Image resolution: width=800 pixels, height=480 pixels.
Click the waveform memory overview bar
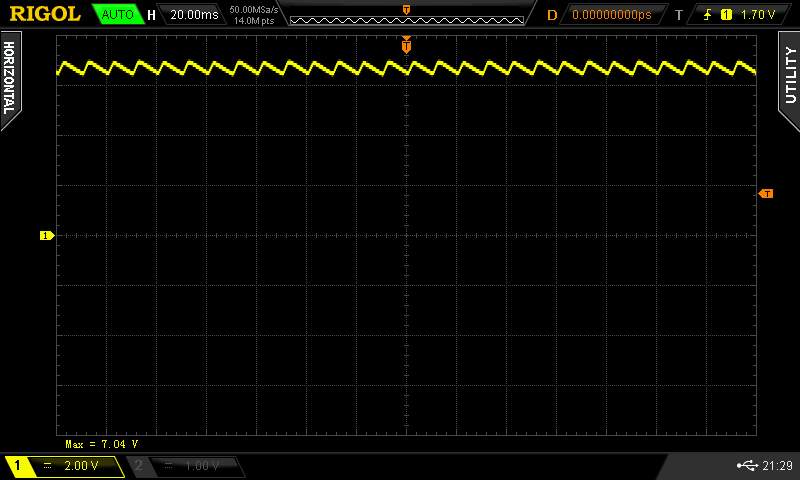click(x=406, y=16)
